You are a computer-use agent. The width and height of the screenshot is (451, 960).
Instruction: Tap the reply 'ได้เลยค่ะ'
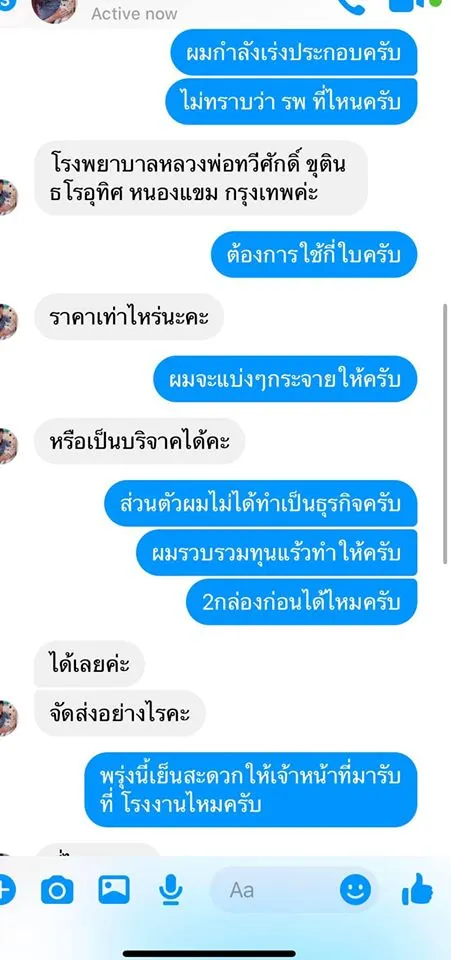point(89,664)
